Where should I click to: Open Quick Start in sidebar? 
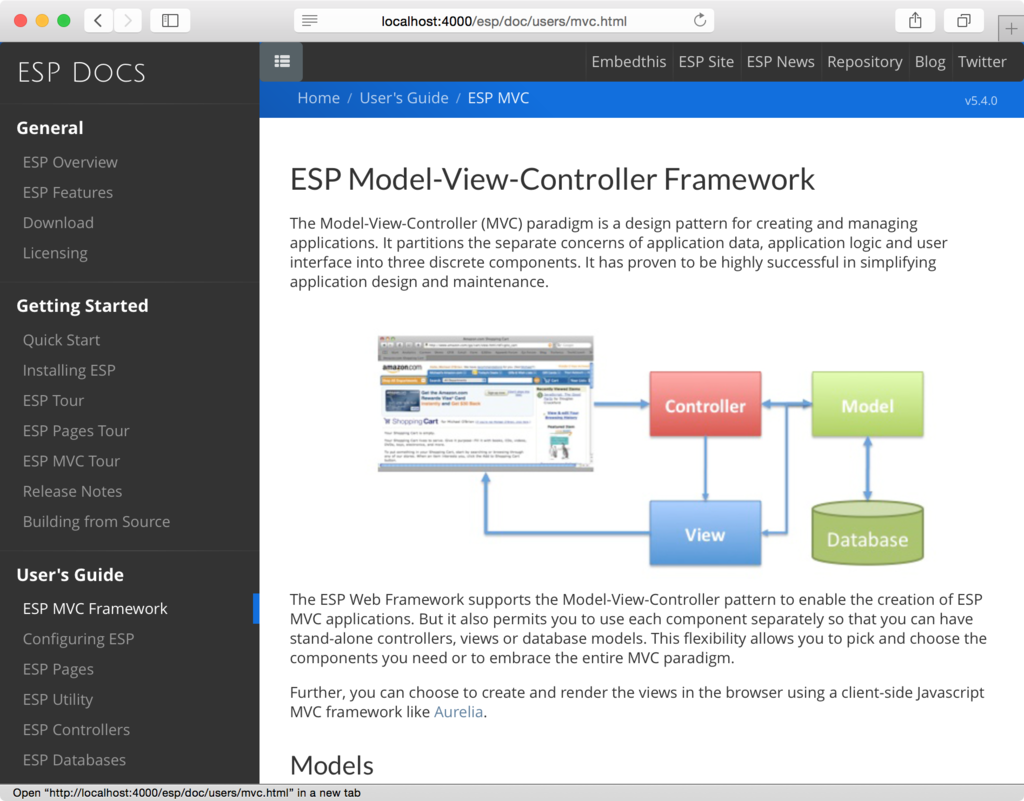point(61,340)
